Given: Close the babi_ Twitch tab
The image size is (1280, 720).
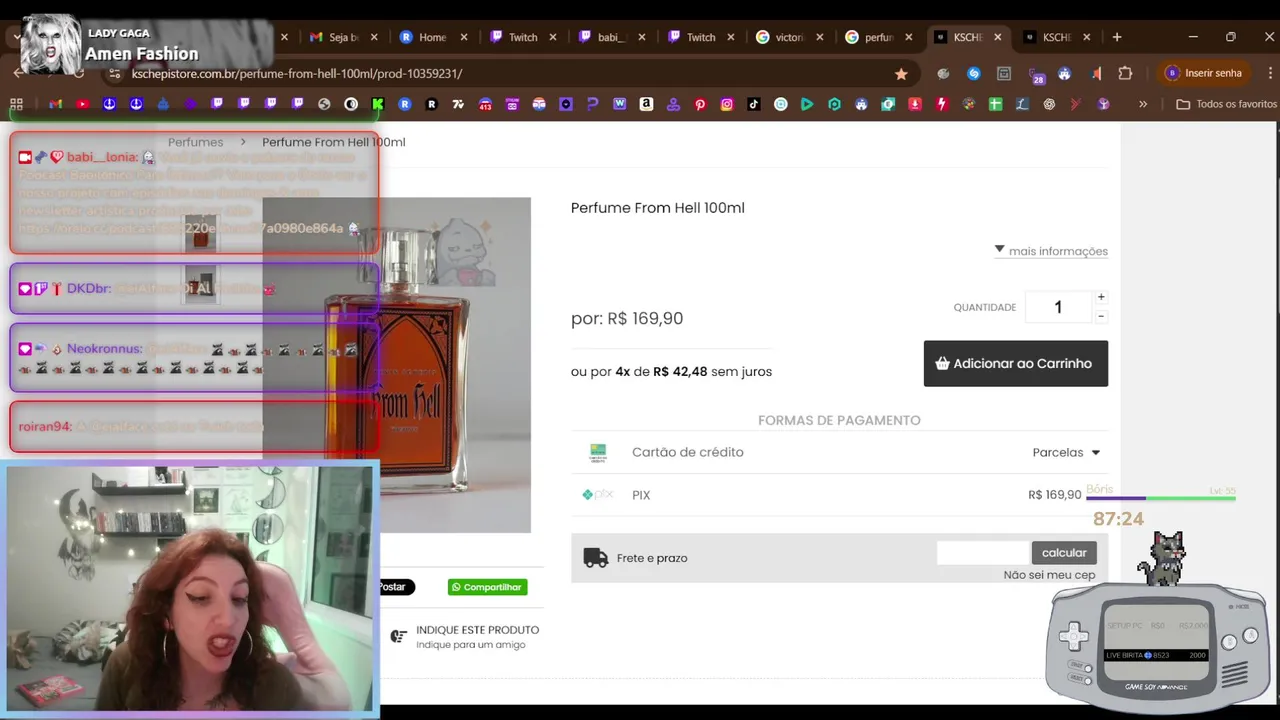Looking at the screenshot, I should coord(642,37).
